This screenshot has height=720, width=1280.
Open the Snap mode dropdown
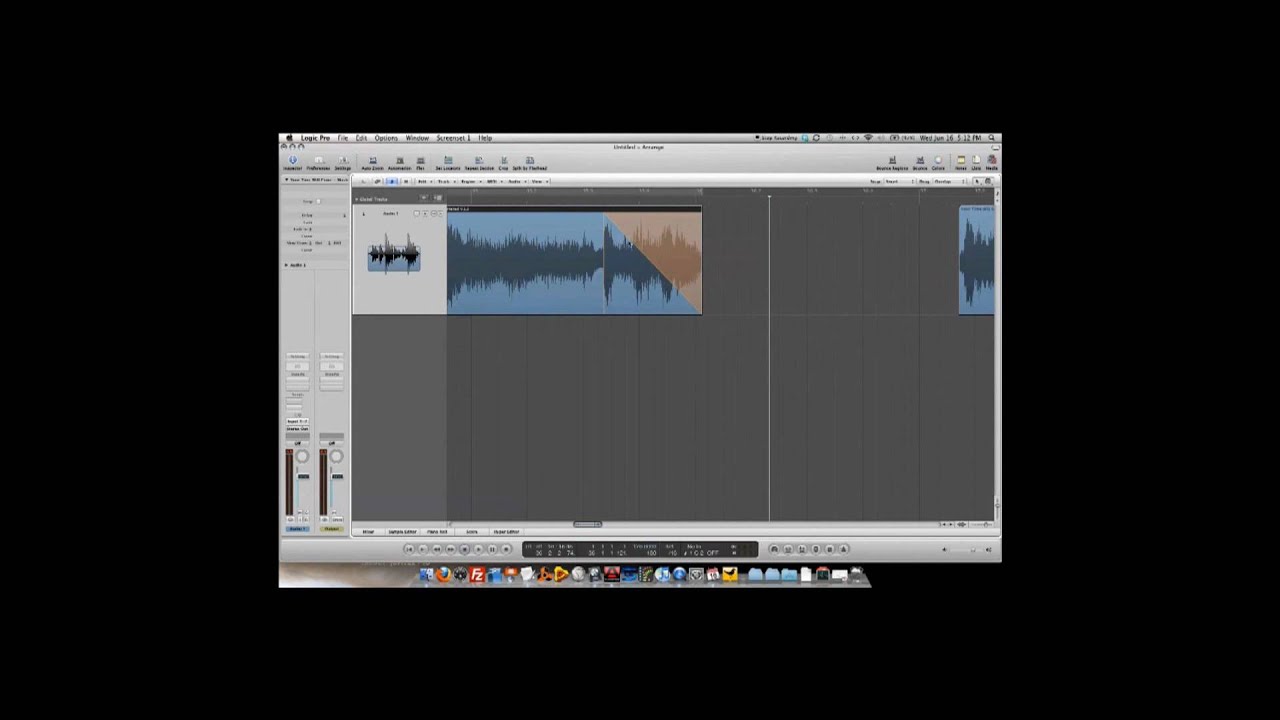point(900,181)
